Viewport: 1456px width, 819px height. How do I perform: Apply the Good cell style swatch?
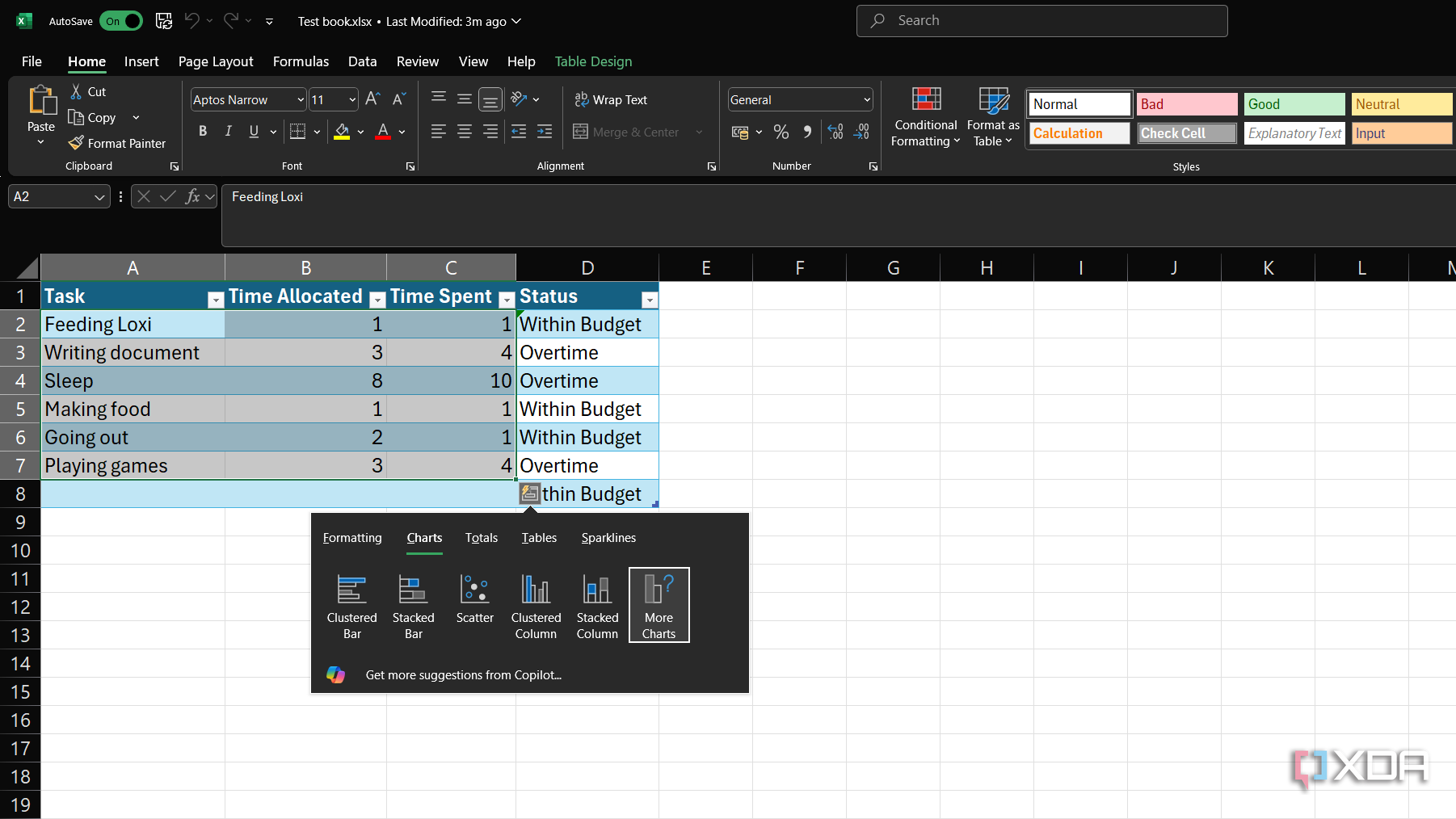1294,104
